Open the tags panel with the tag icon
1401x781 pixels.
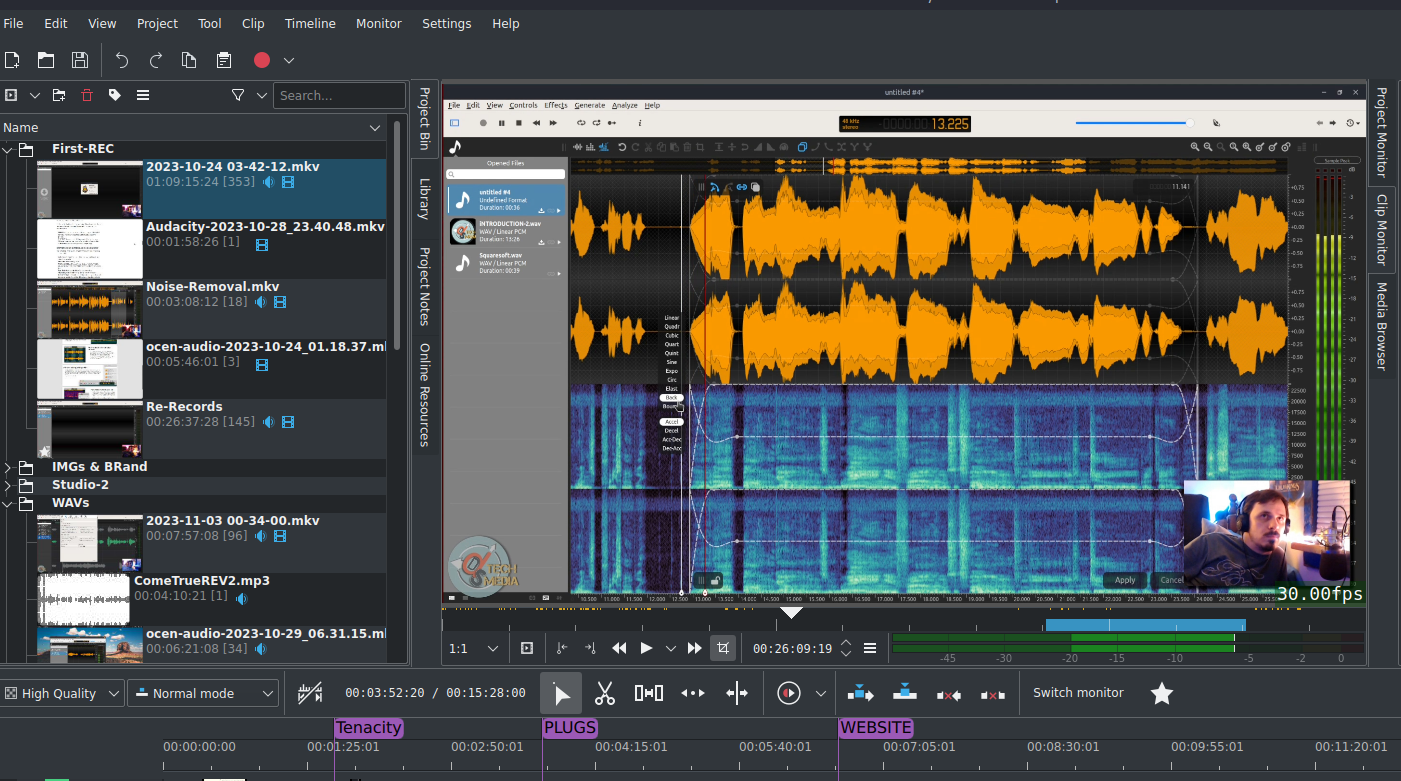point(115,95)
